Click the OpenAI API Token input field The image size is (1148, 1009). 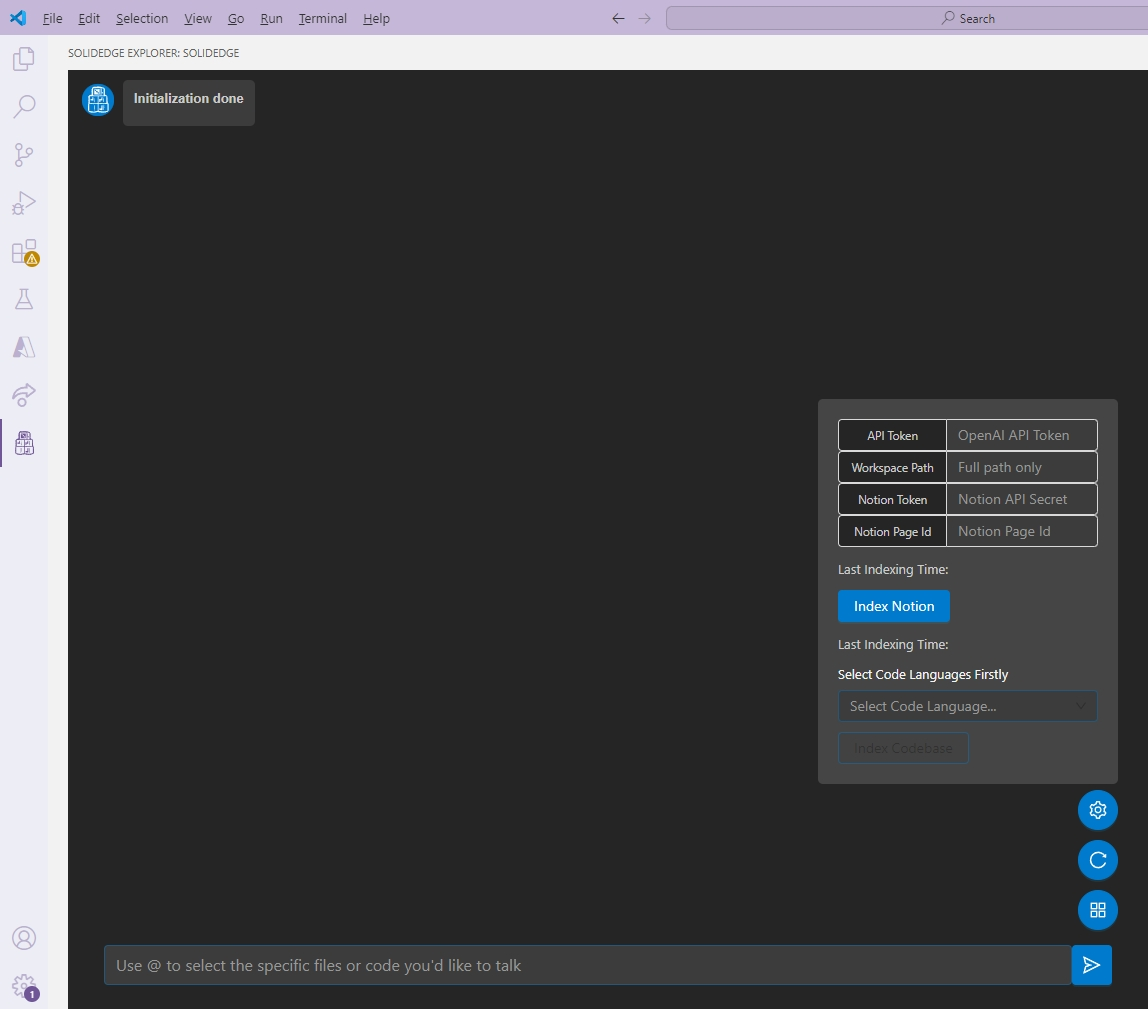tap(1021, 435)
